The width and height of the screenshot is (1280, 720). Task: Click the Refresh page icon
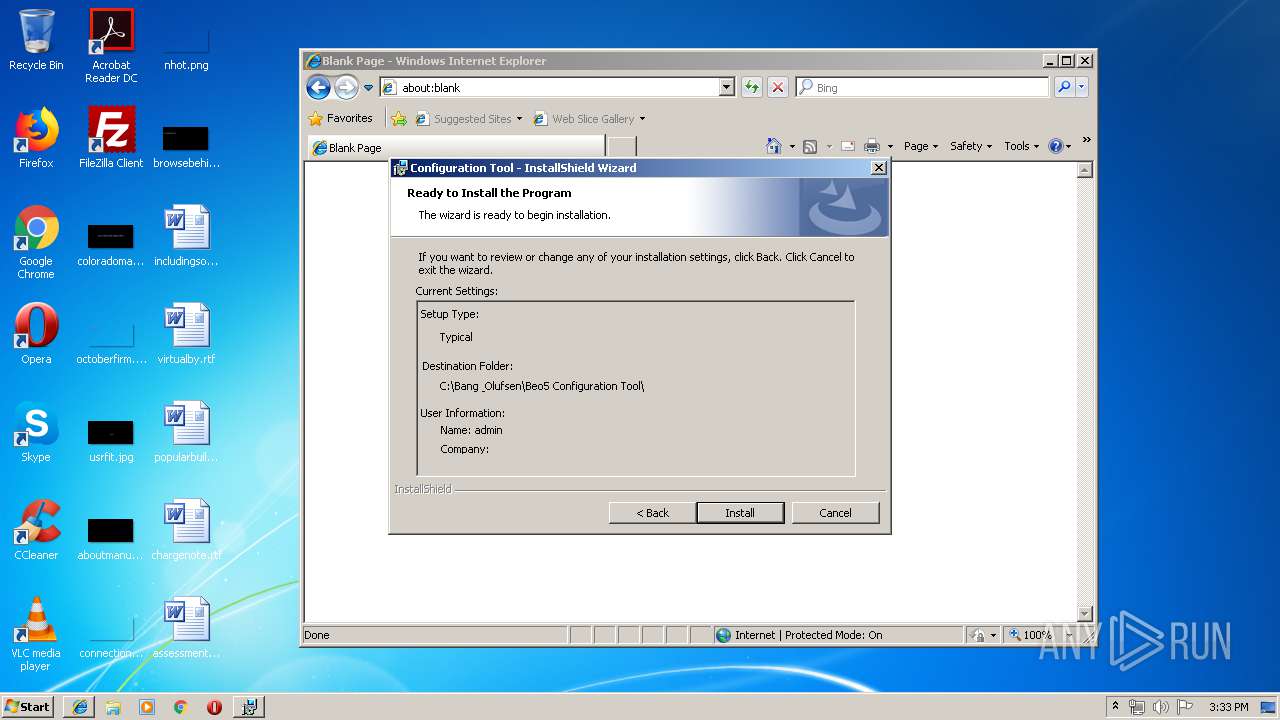coord(751,88)
